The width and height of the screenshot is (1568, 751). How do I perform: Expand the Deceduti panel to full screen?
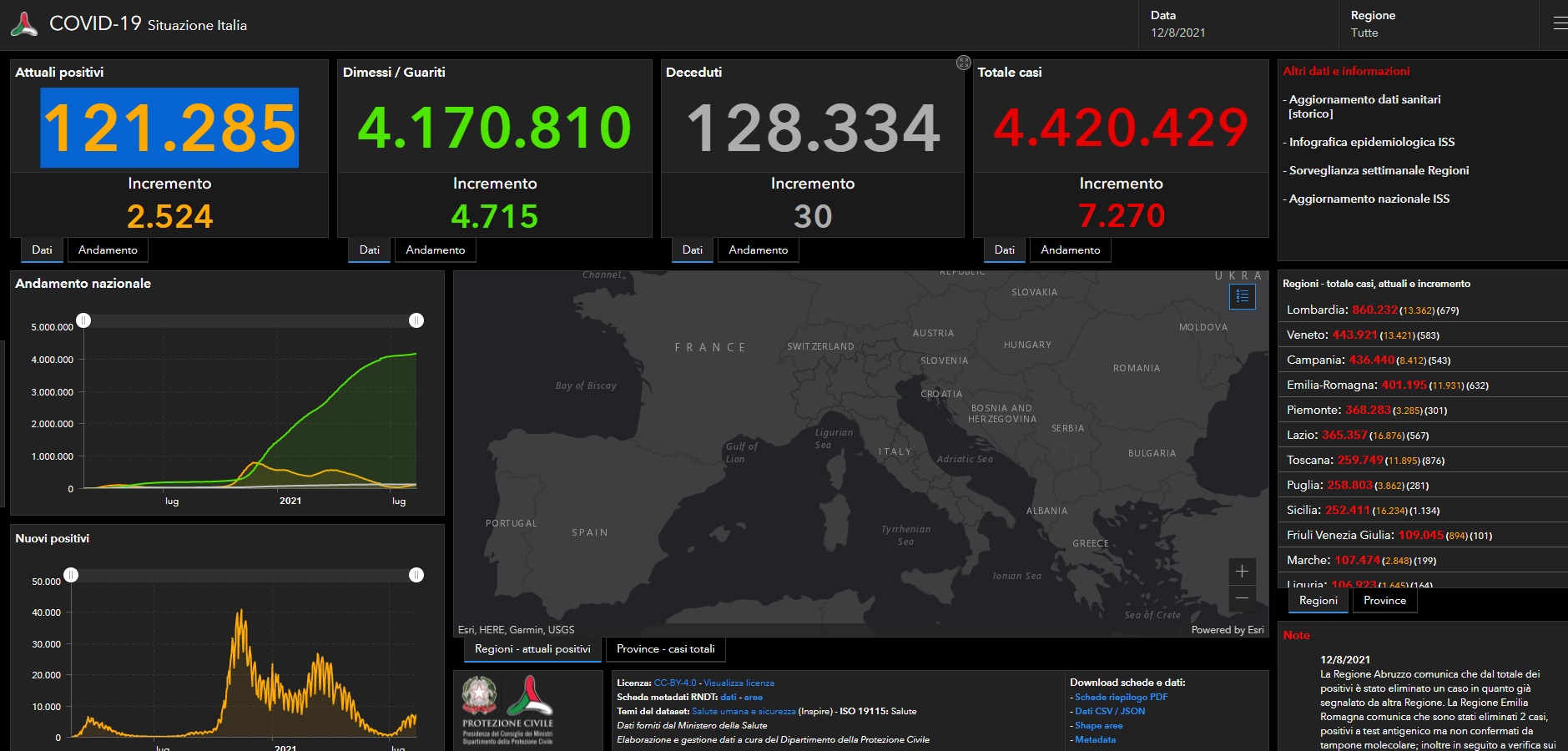pyautogui.click(x=963, y=63)
